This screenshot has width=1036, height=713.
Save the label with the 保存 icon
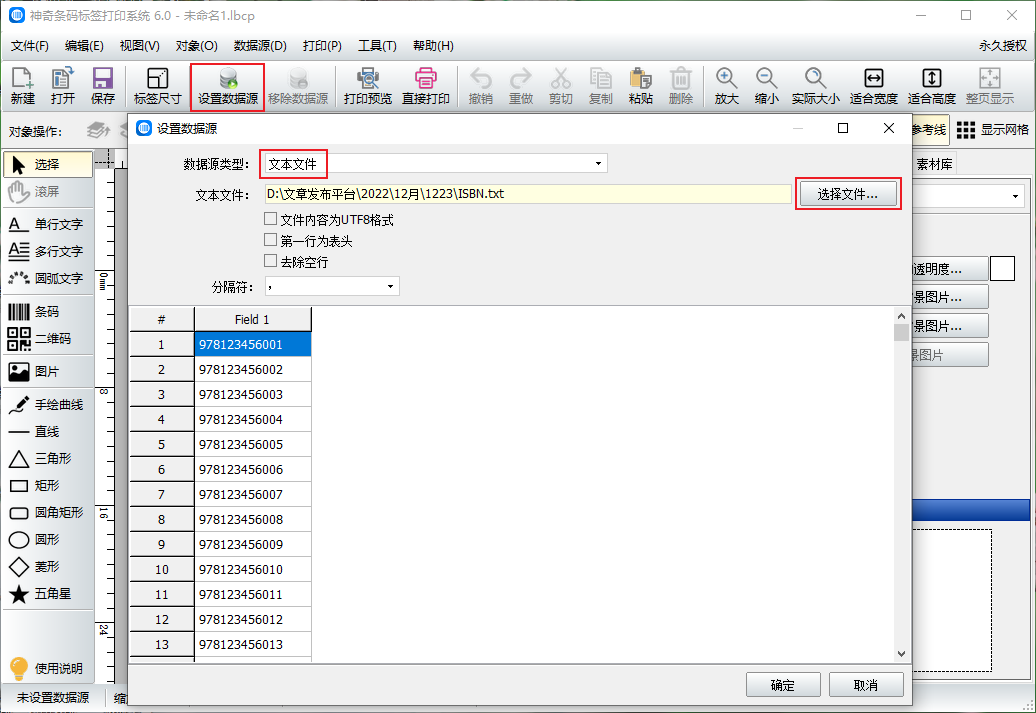click(x=102, y=86)
